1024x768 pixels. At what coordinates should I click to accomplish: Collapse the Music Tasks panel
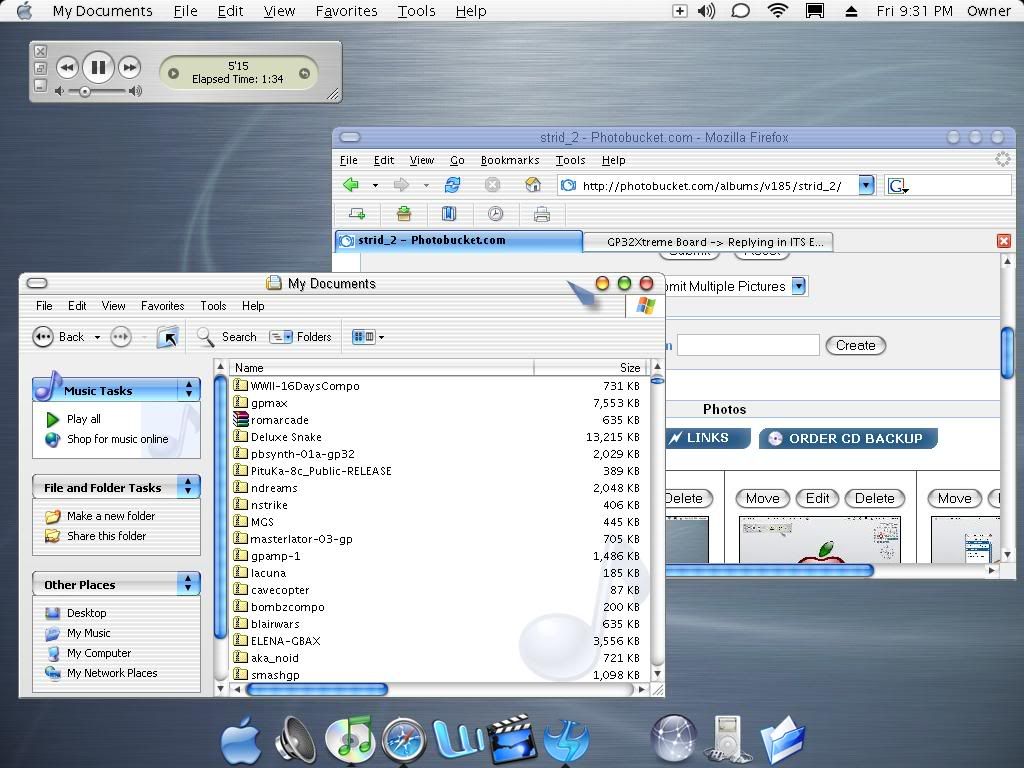(189, 389)
